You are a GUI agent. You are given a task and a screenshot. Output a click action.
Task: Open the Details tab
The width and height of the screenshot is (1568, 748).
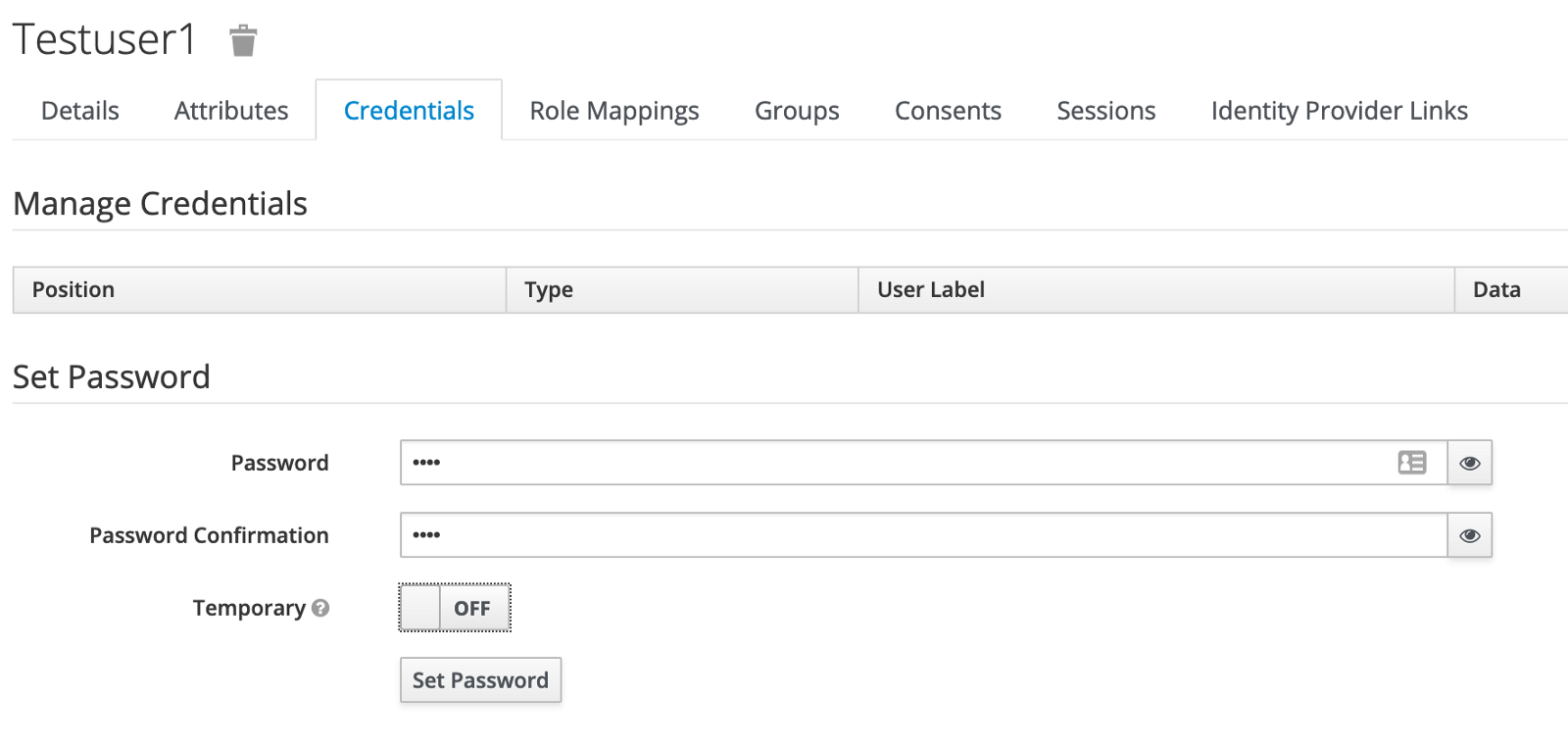pos(80,111)
